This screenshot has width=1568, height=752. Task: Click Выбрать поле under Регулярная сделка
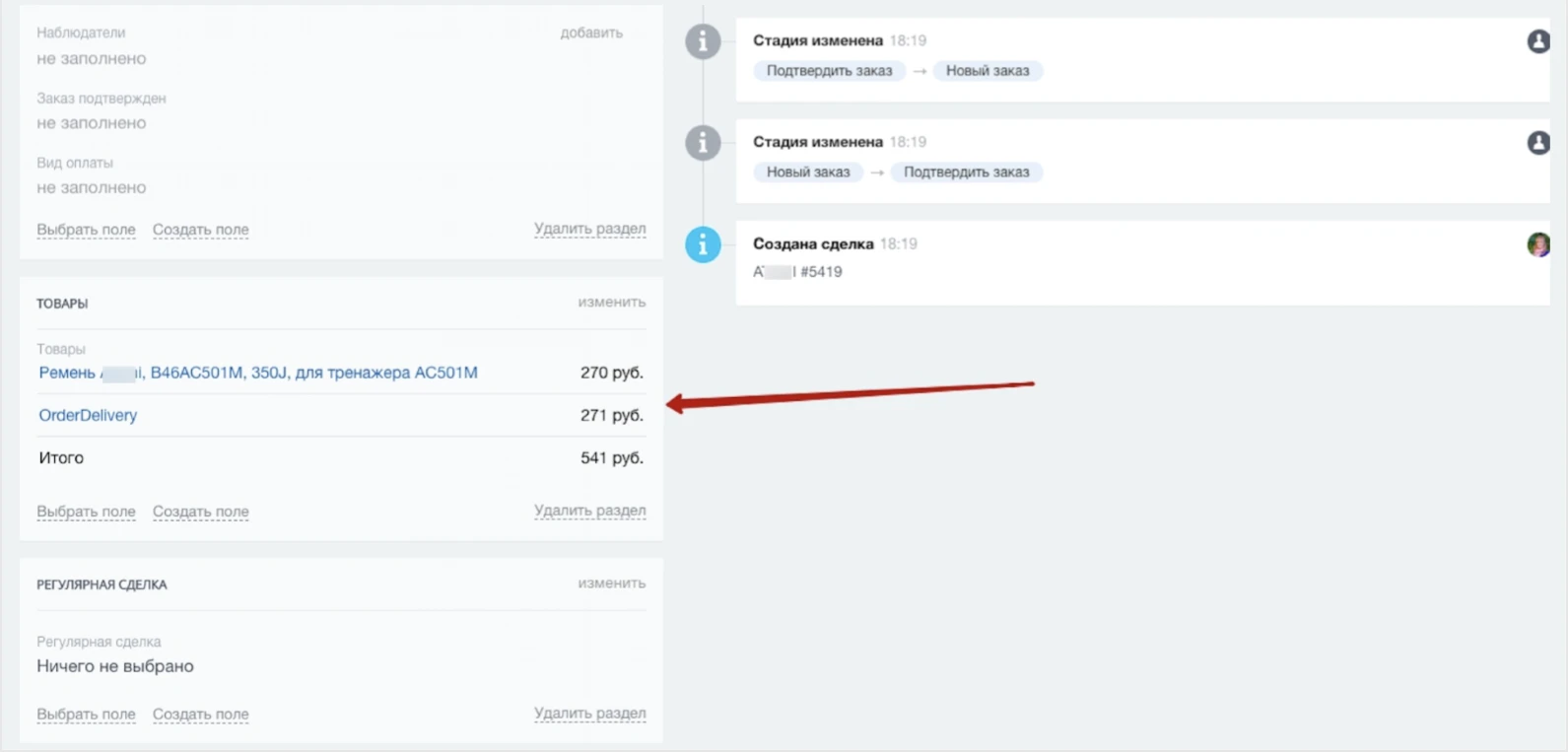[86, 714]
